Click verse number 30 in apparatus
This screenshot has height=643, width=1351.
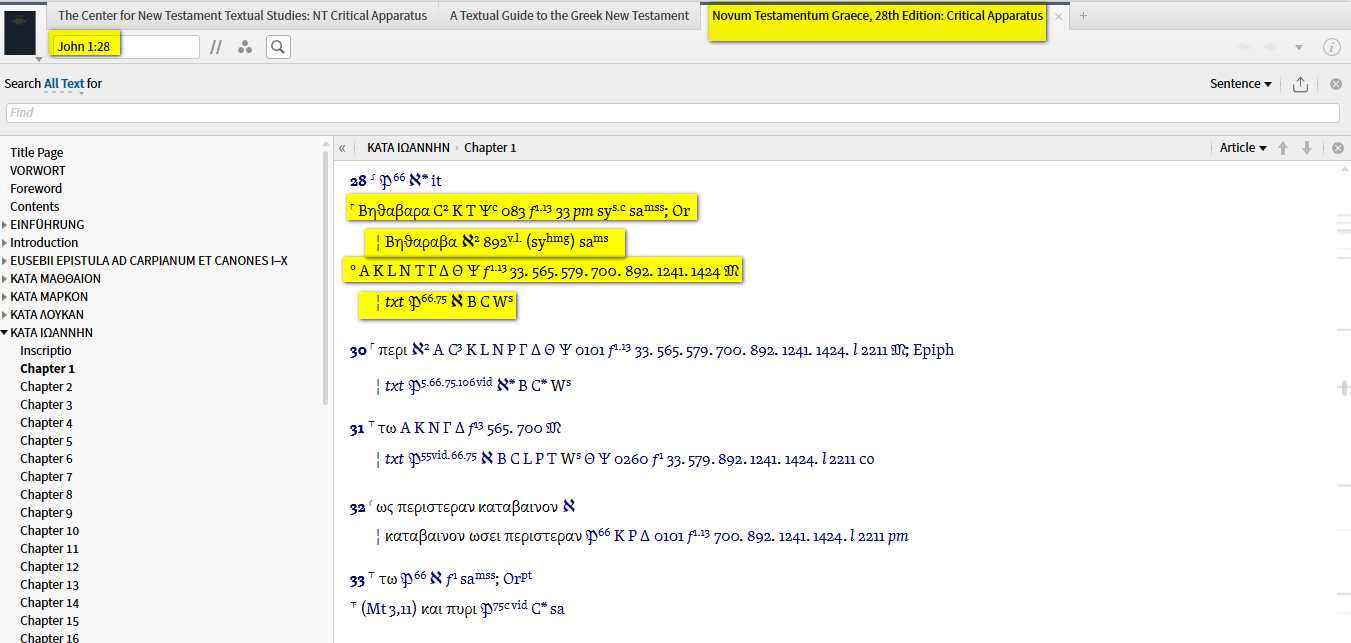[358, 351]
